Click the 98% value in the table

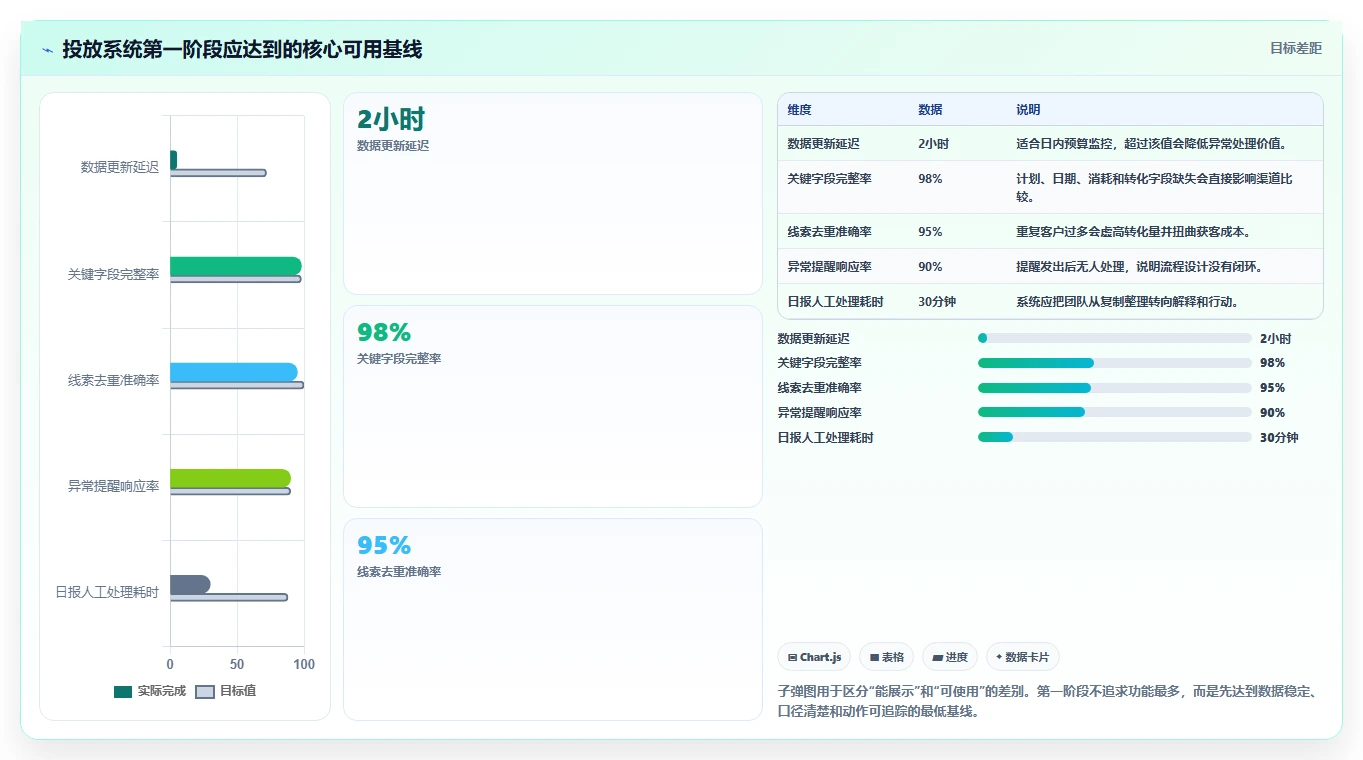click(930, 178)
